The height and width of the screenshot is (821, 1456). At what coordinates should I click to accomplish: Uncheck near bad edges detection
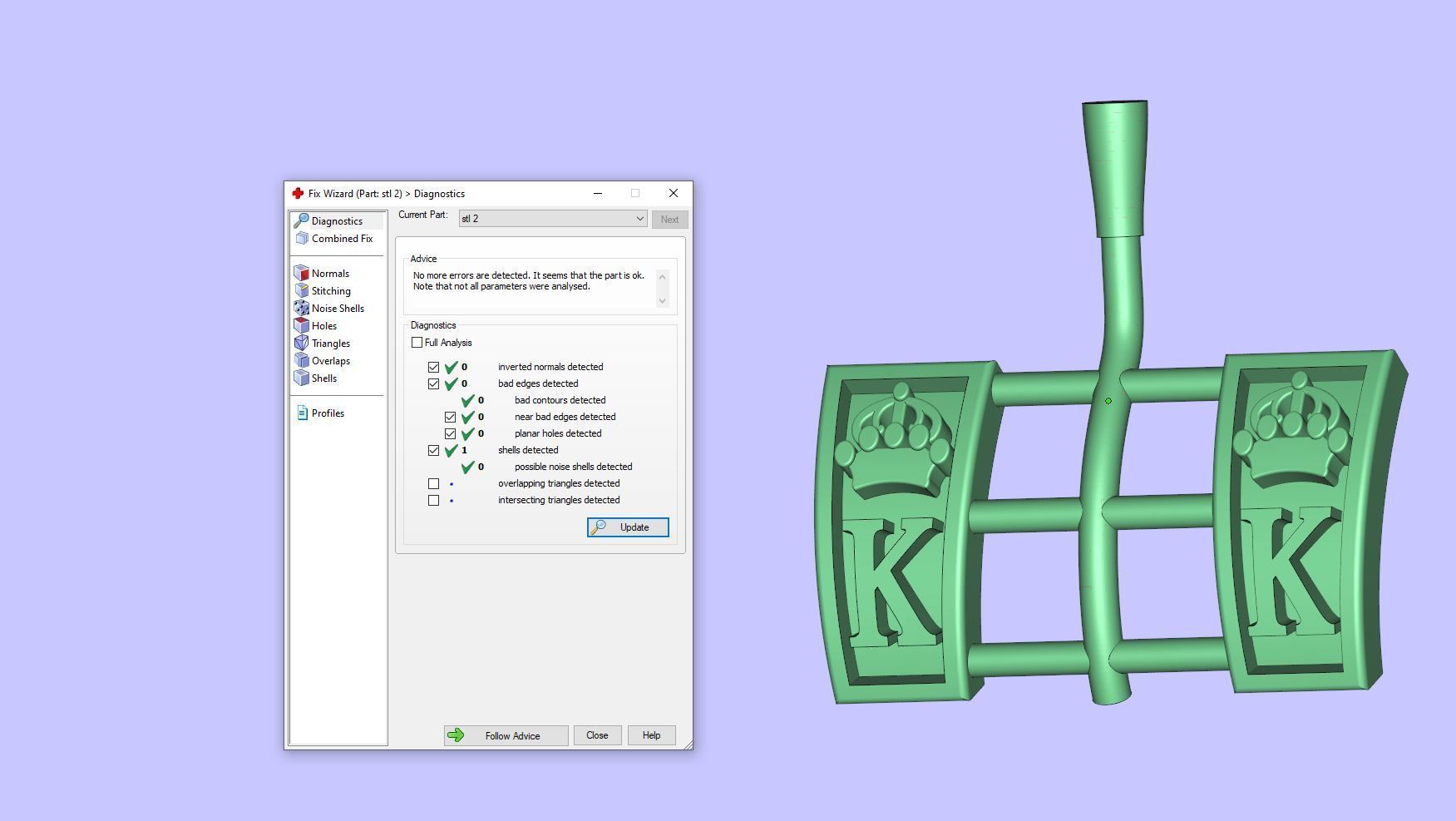(x=450, y=417)
